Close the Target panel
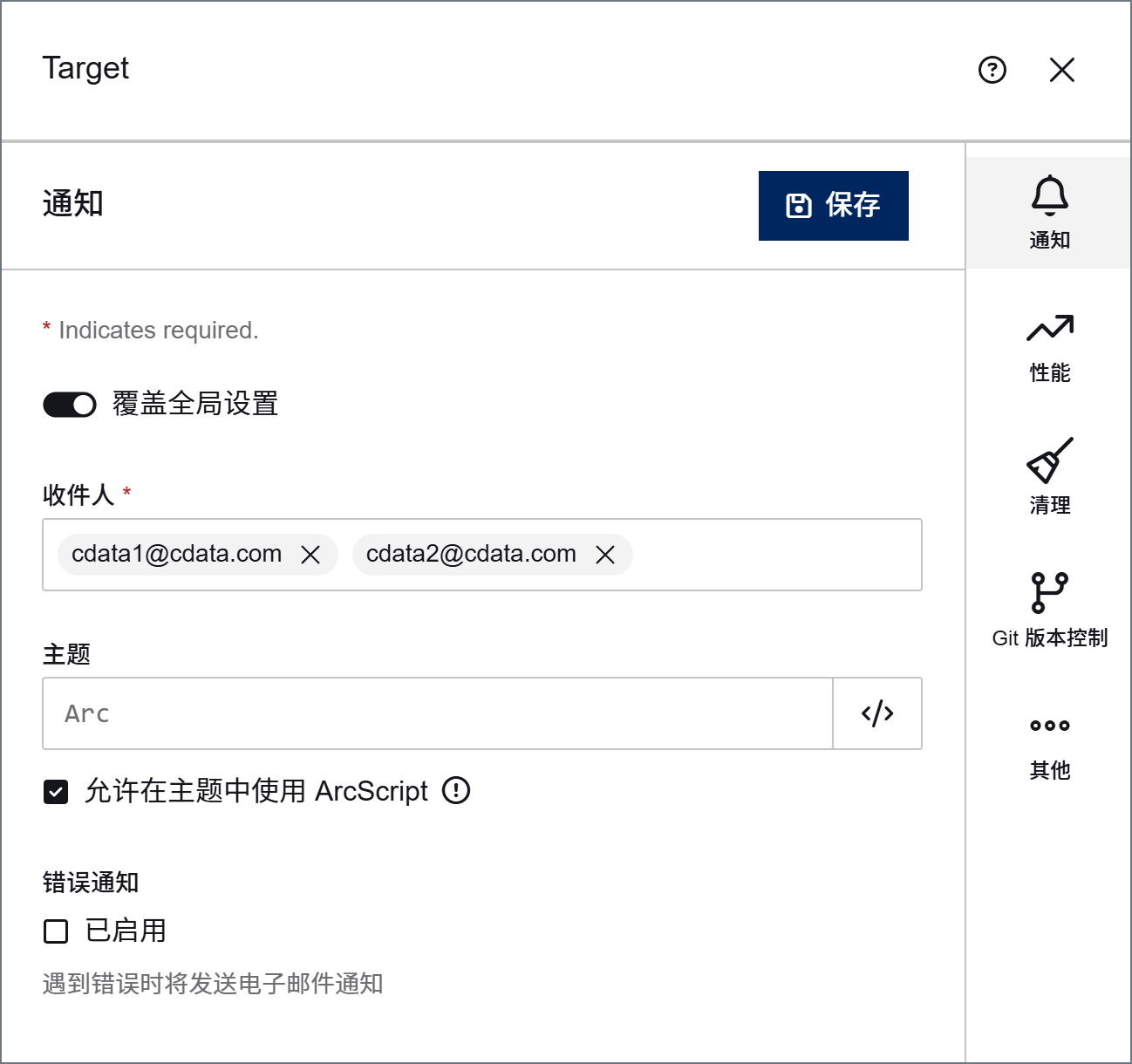 (1062, 70)
